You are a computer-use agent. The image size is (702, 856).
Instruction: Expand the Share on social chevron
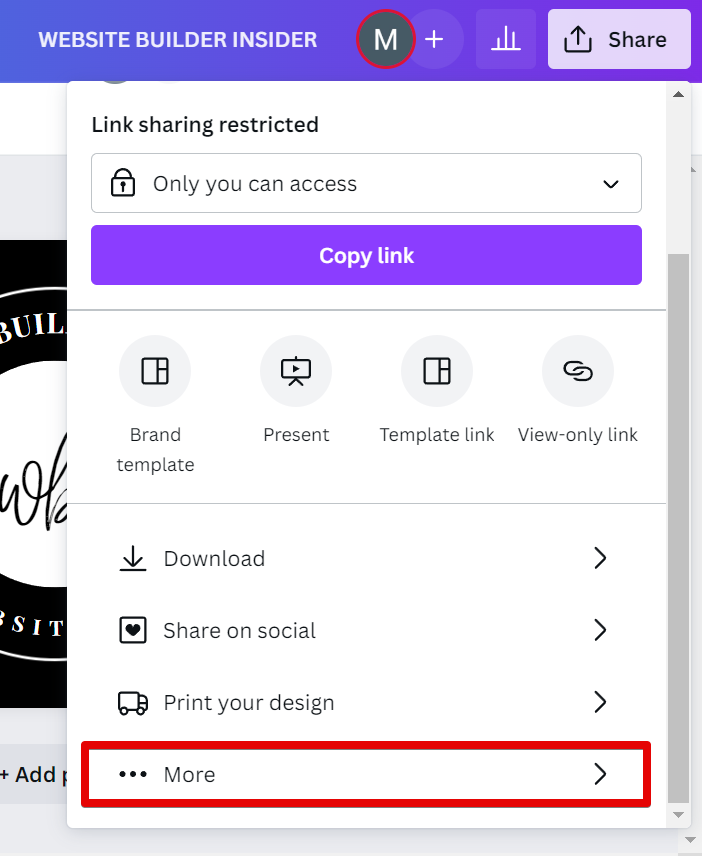pyautogui.click(x=600, y=631)
